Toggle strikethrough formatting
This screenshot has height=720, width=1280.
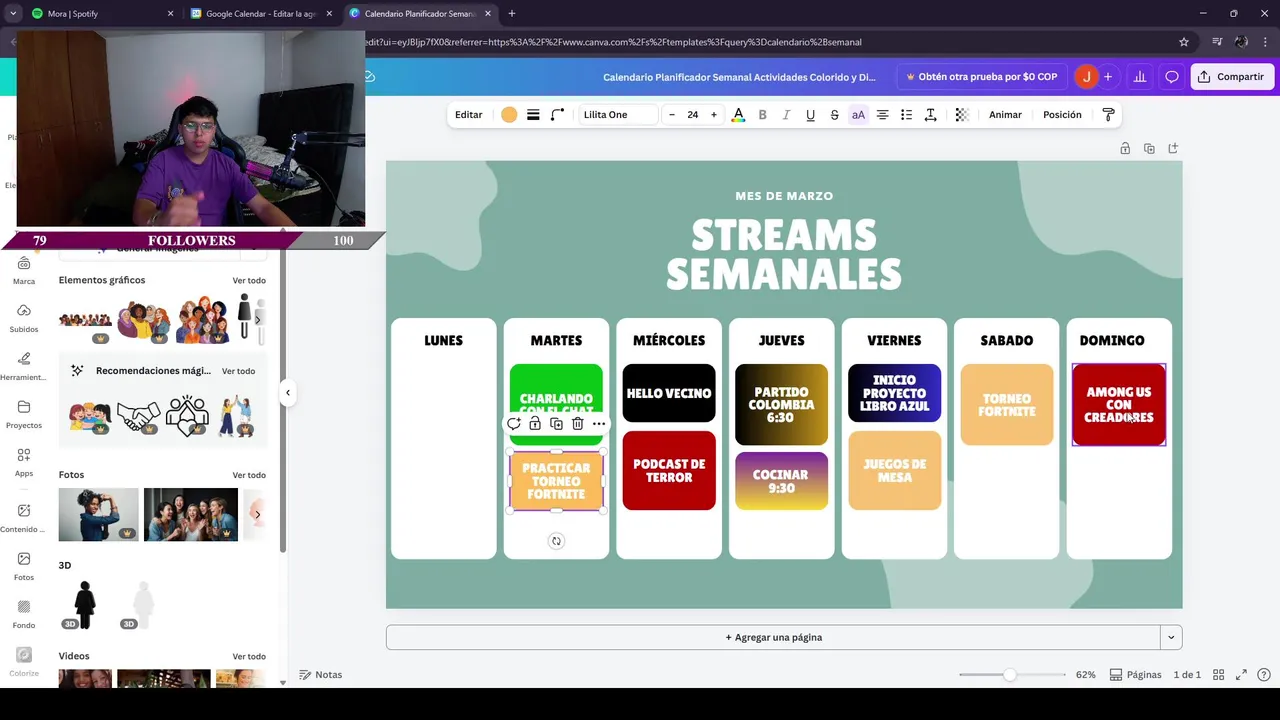[834, 115]
